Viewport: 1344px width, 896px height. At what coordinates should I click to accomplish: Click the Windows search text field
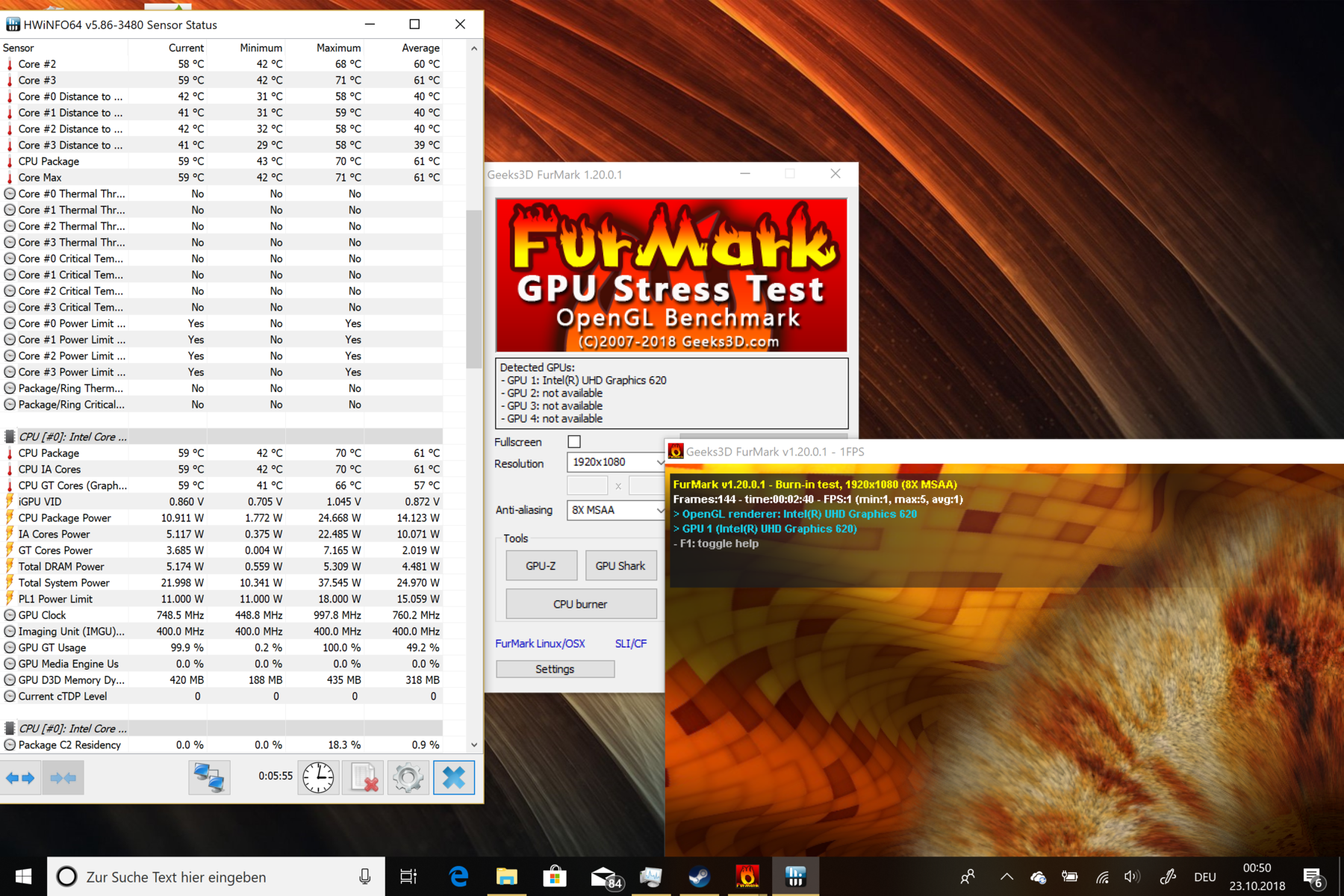click(217, 877)
